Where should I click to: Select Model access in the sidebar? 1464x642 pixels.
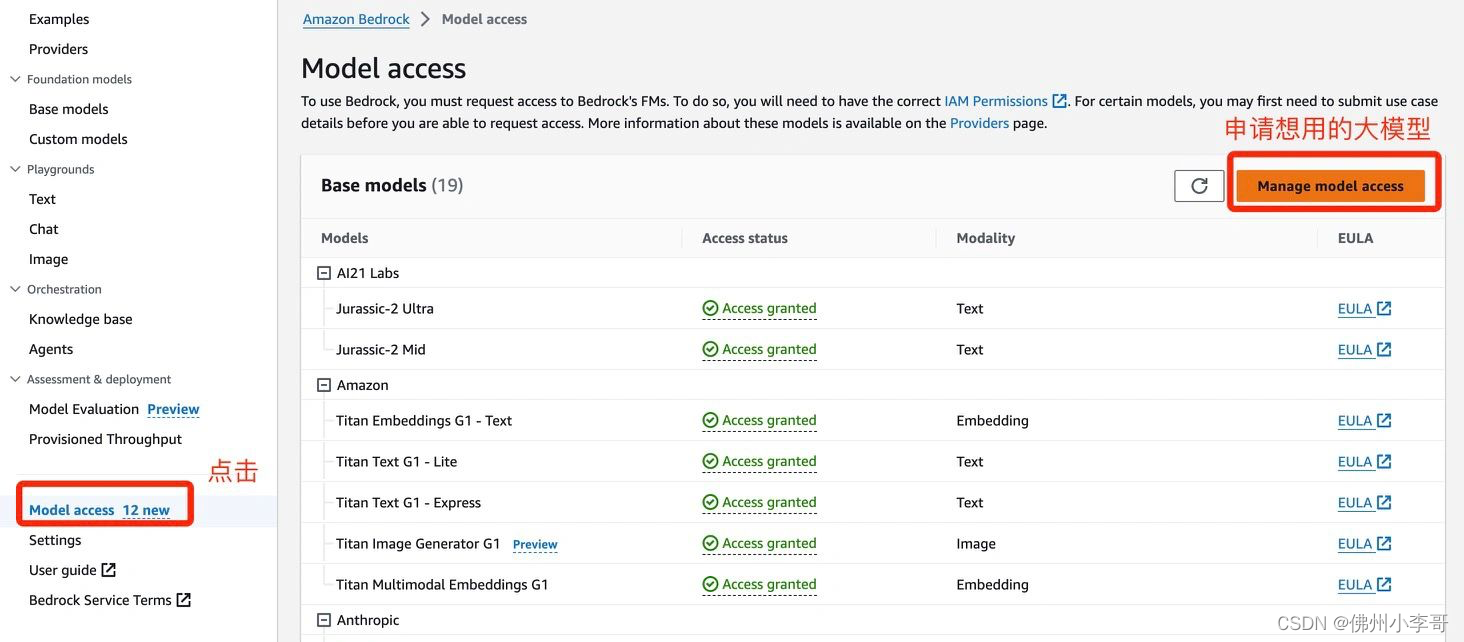72,510
